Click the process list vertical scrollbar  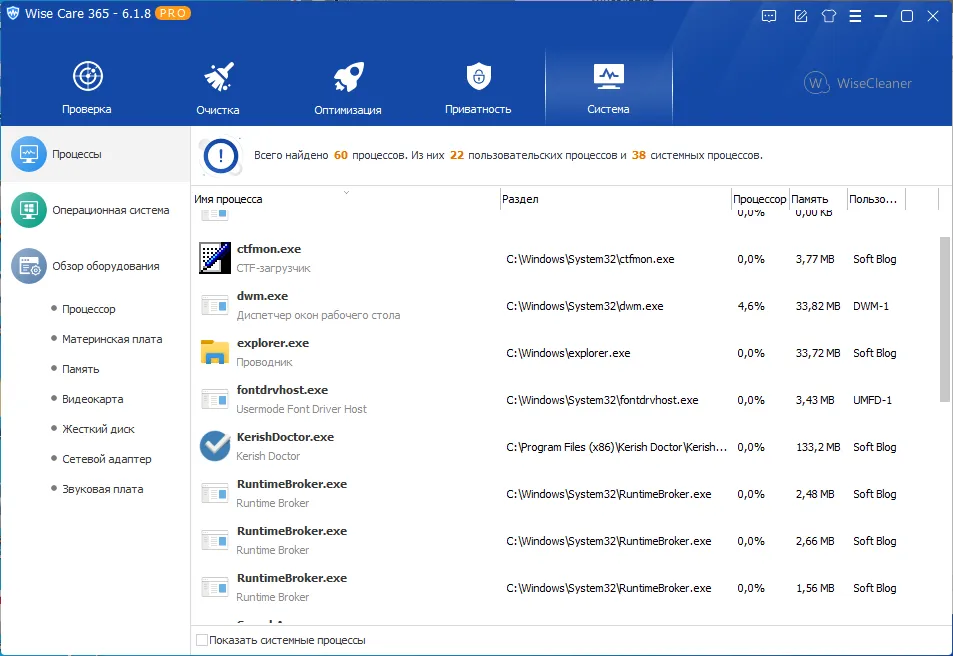tap(944, 319)
